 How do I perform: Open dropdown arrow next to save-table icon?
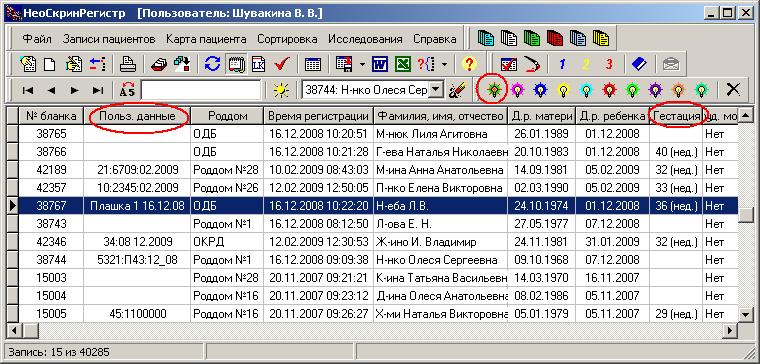pyautogui.click(x=363, y=64)
